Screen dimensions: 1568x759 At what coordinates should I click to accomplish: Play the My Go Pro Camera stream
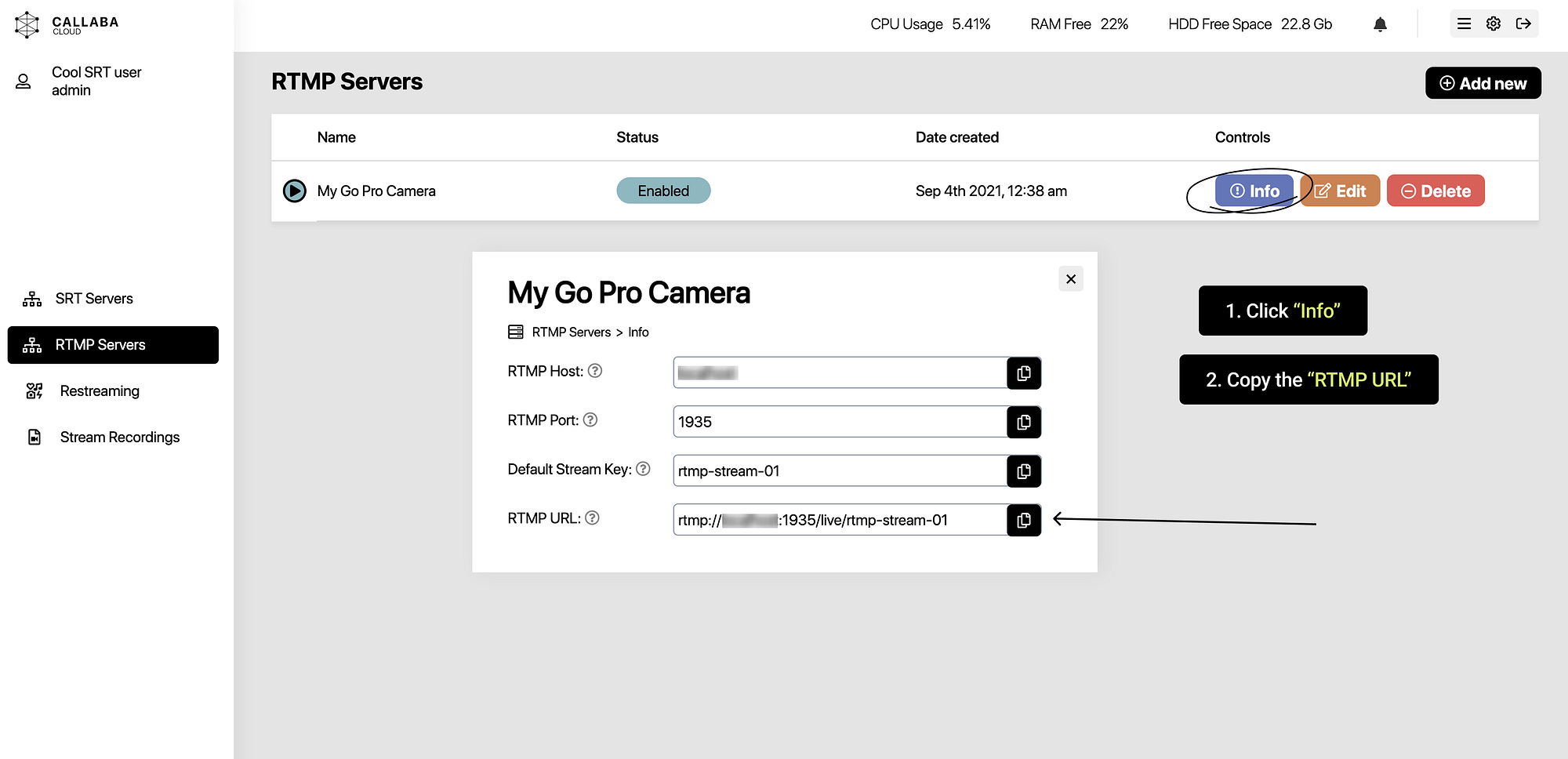(x=295, y=191)
